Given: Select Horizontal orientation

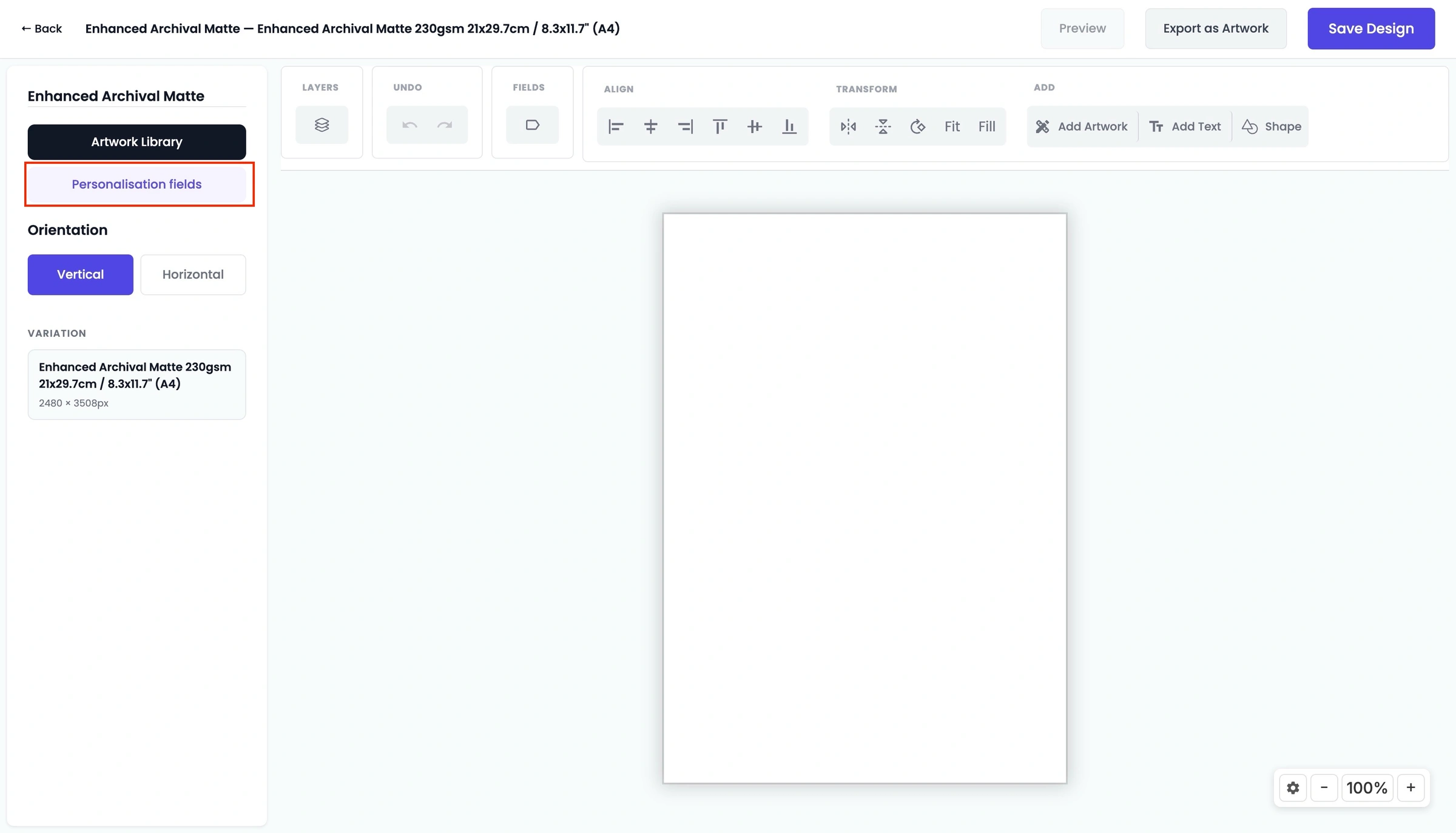Looking at the screenshot, I should pyautogui.click(x=193, y=274).
